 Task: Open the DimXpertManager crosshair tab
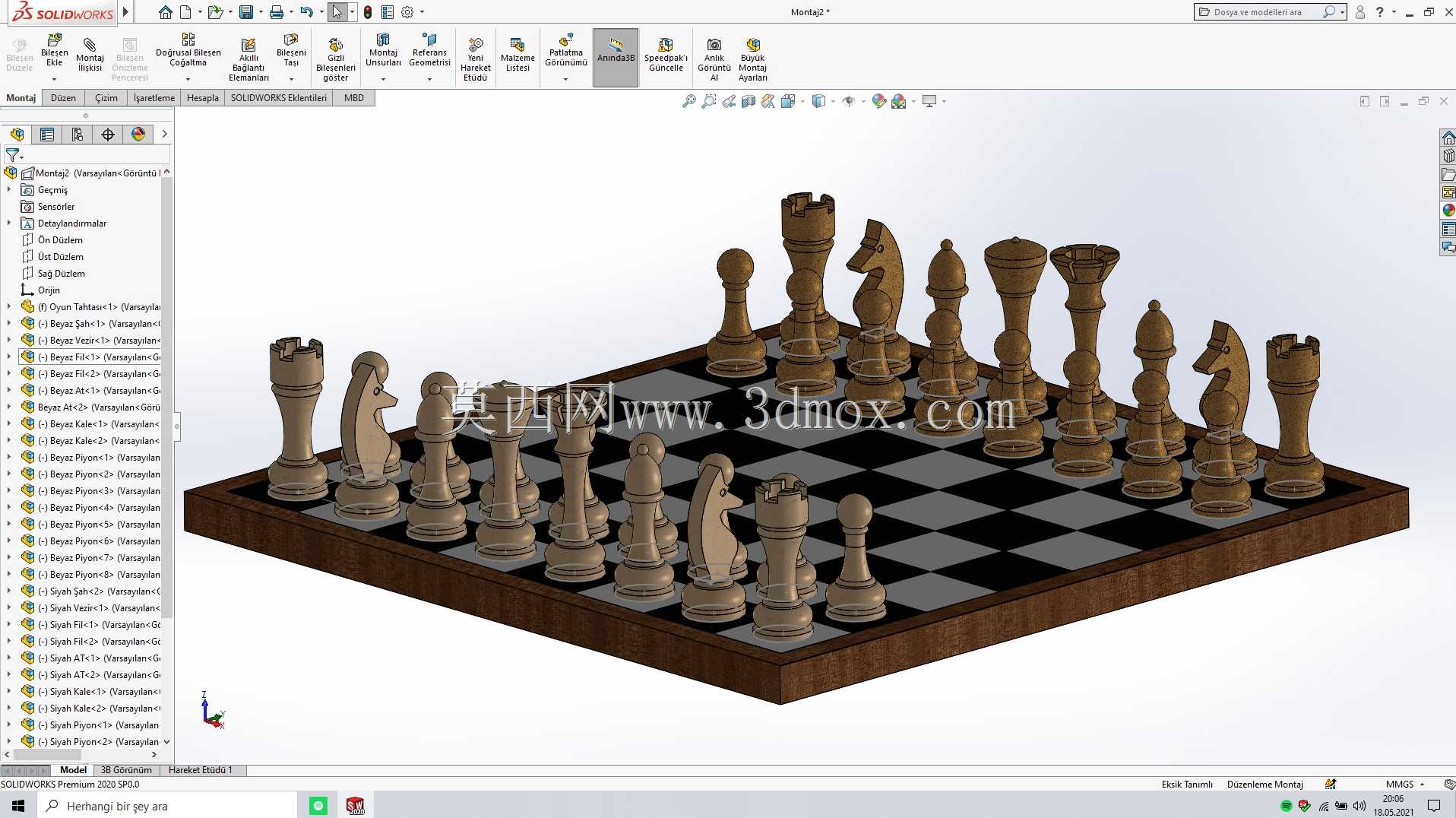[108, 135]
